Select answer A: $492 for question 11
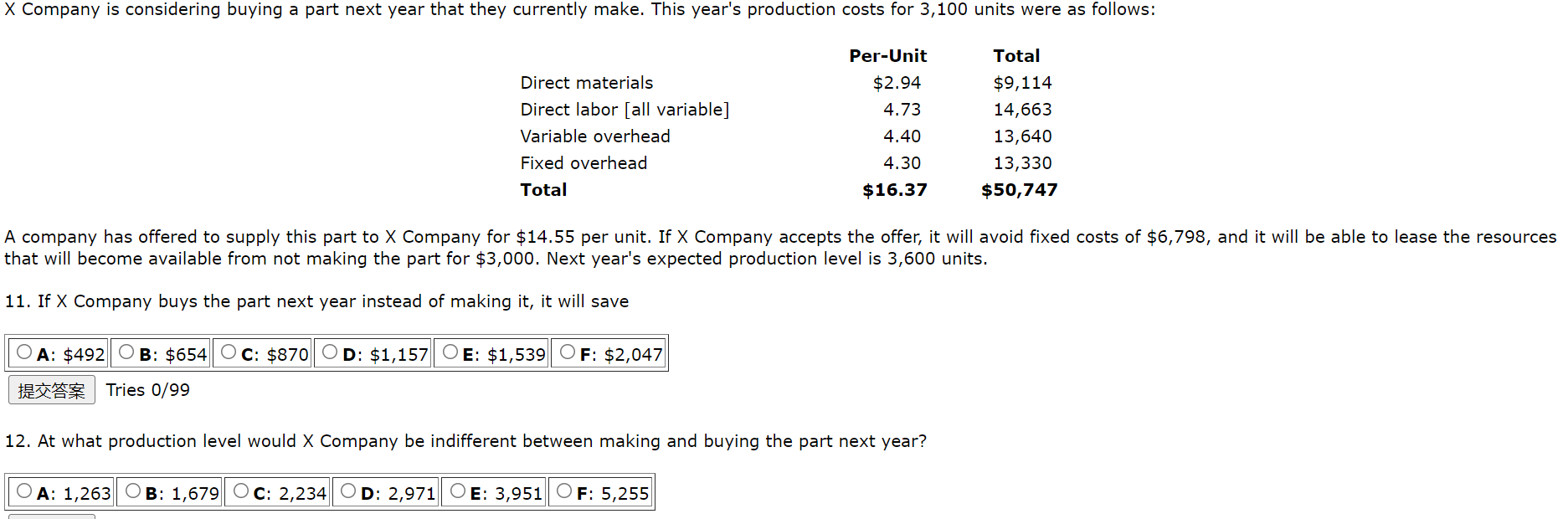This screenshot has height=519, width=1568. [25, 352]
